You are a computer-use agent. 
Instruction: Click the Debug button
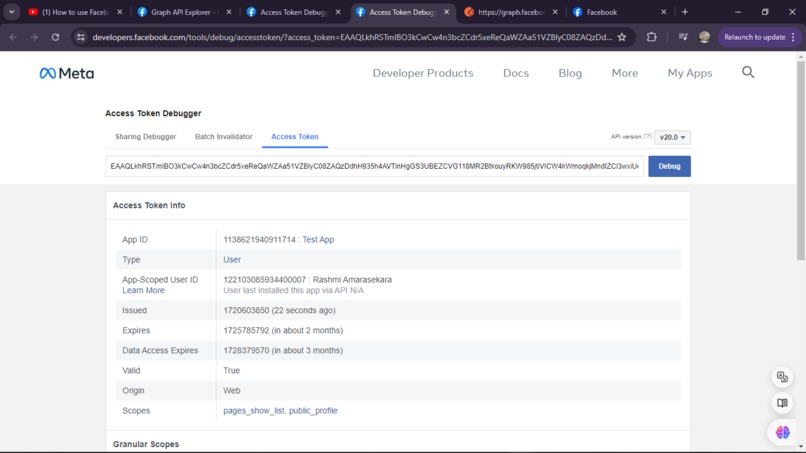tap(669, 166)
